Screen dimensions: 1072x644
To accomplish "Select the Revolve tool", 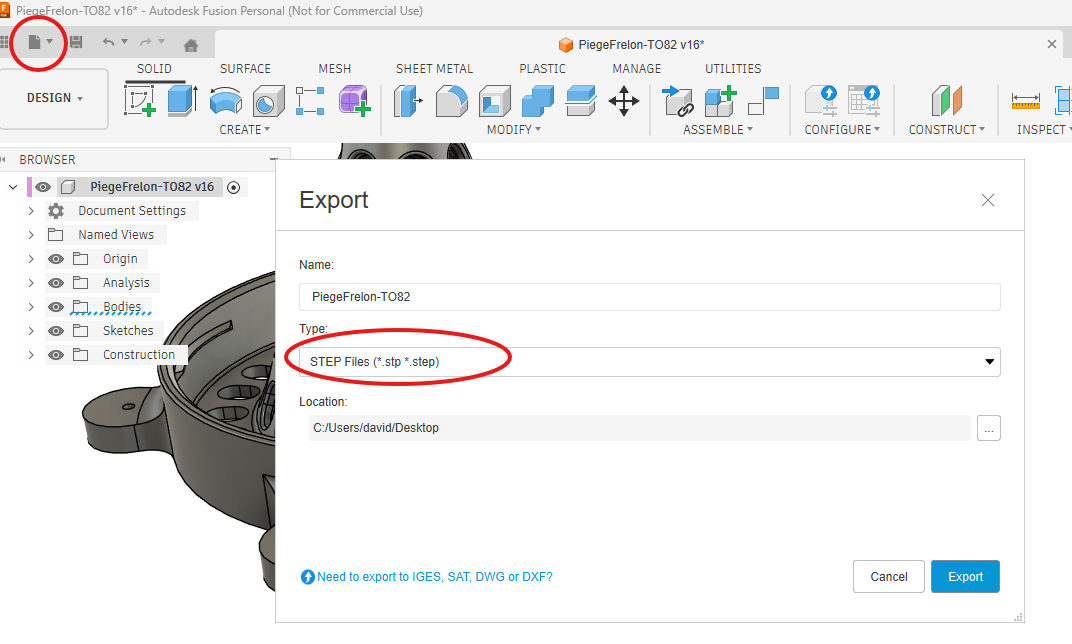I will point(225,100).
